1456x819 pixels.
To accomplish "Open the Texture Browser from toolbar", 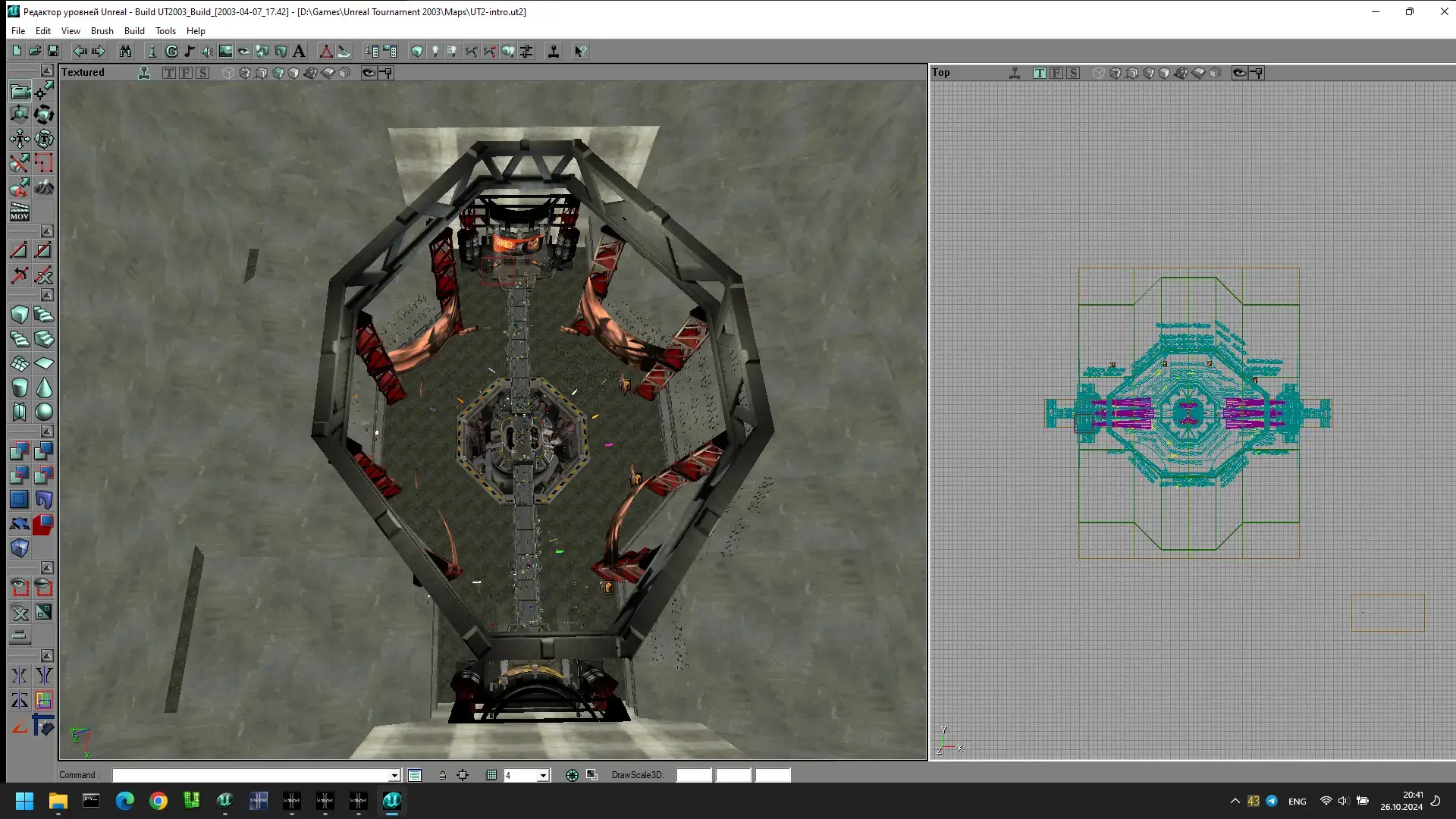I will 226,51.
